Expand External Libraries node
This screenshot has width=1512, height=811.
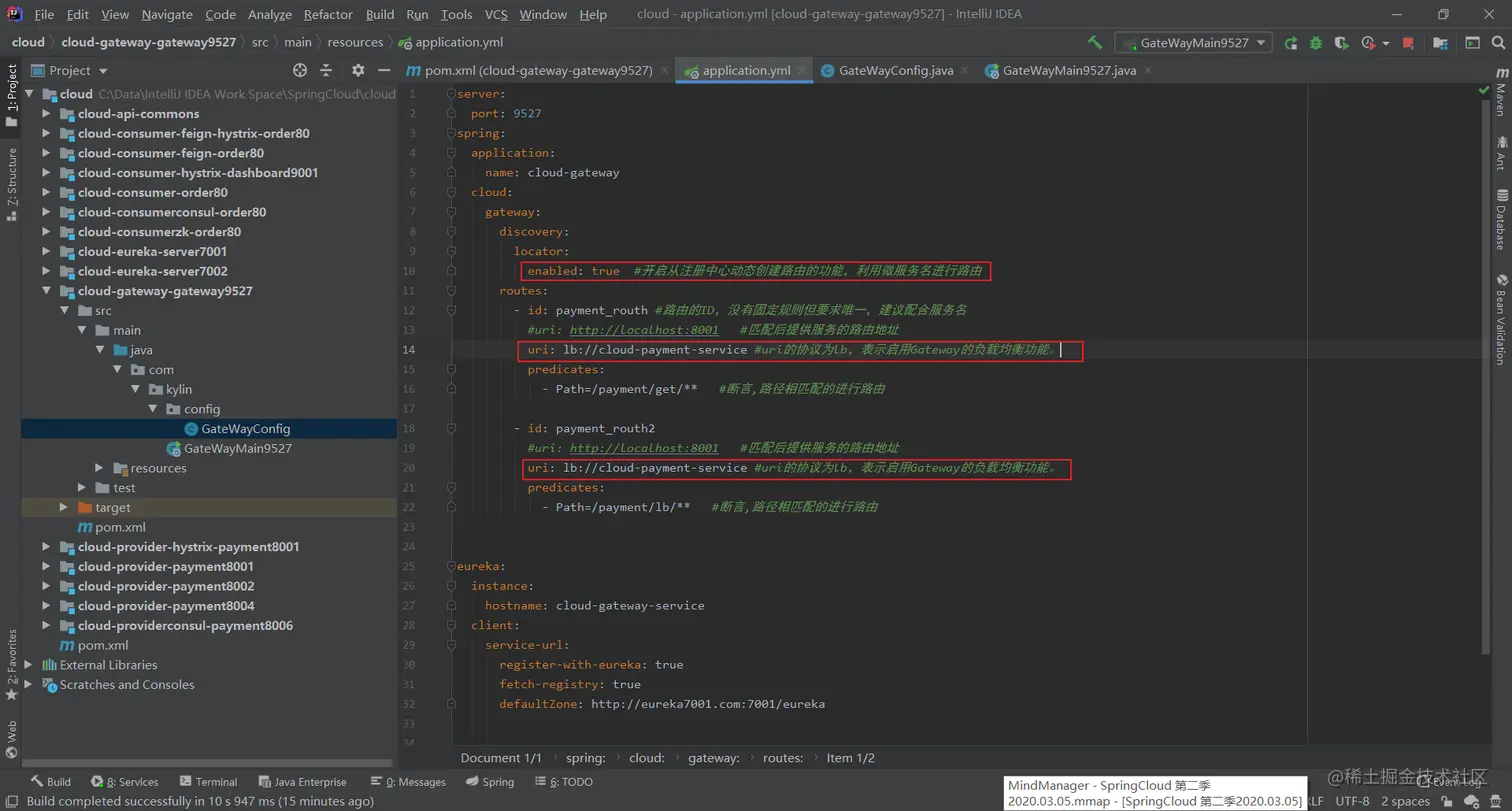pyautogui.click(x=28, y=665)
